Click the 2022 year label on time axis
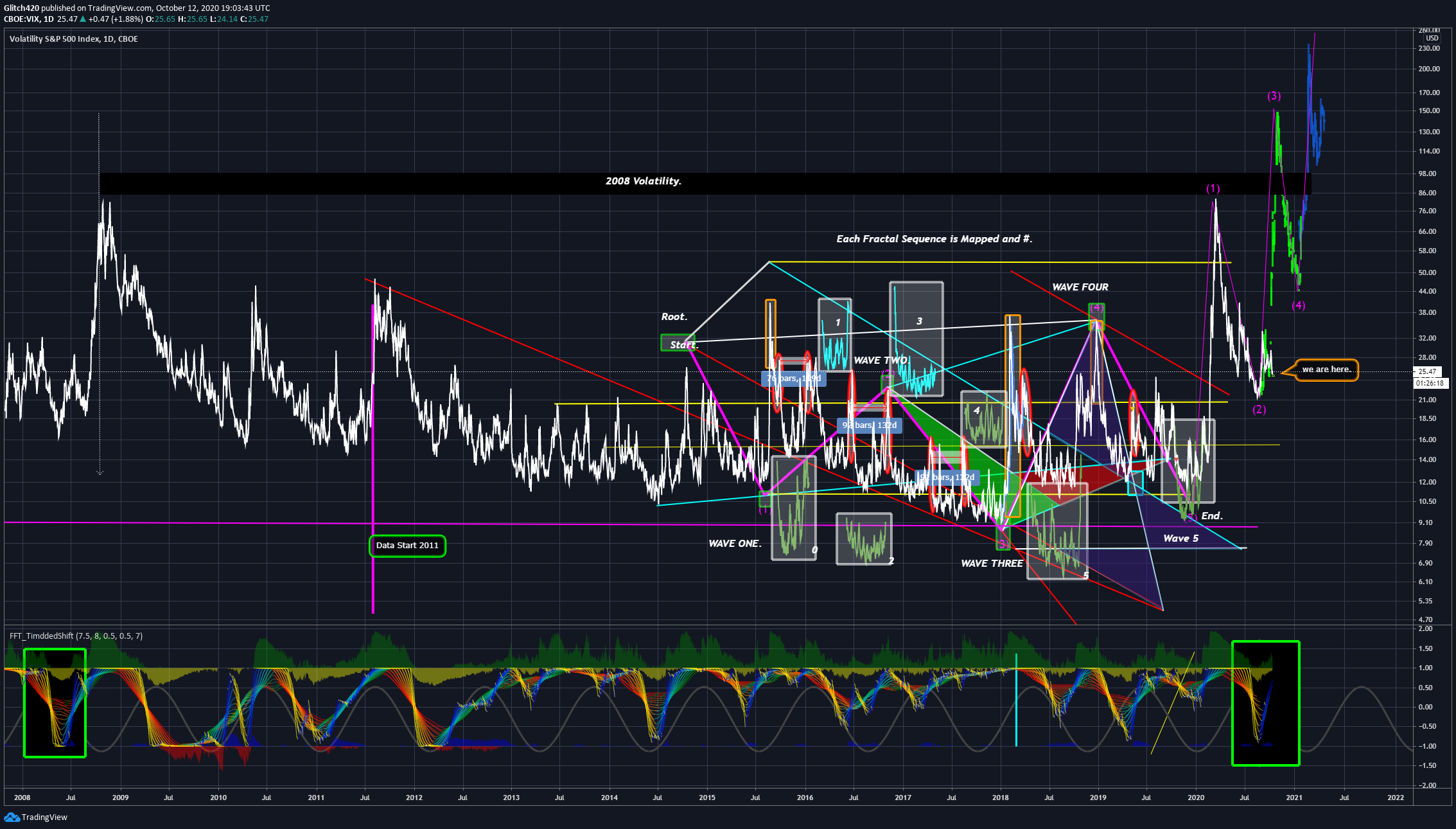 pyautogui.click(x=1396, y=798)
